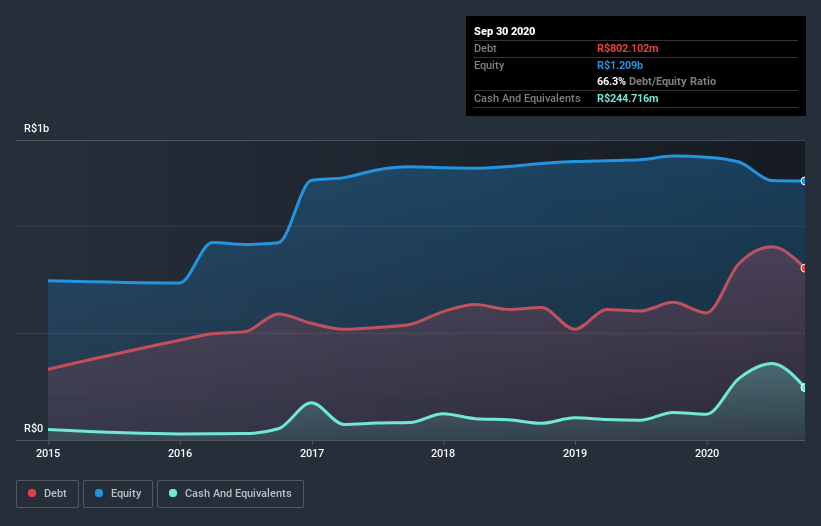Click the Sep 30 2020 tooltip date

[505, 31]
